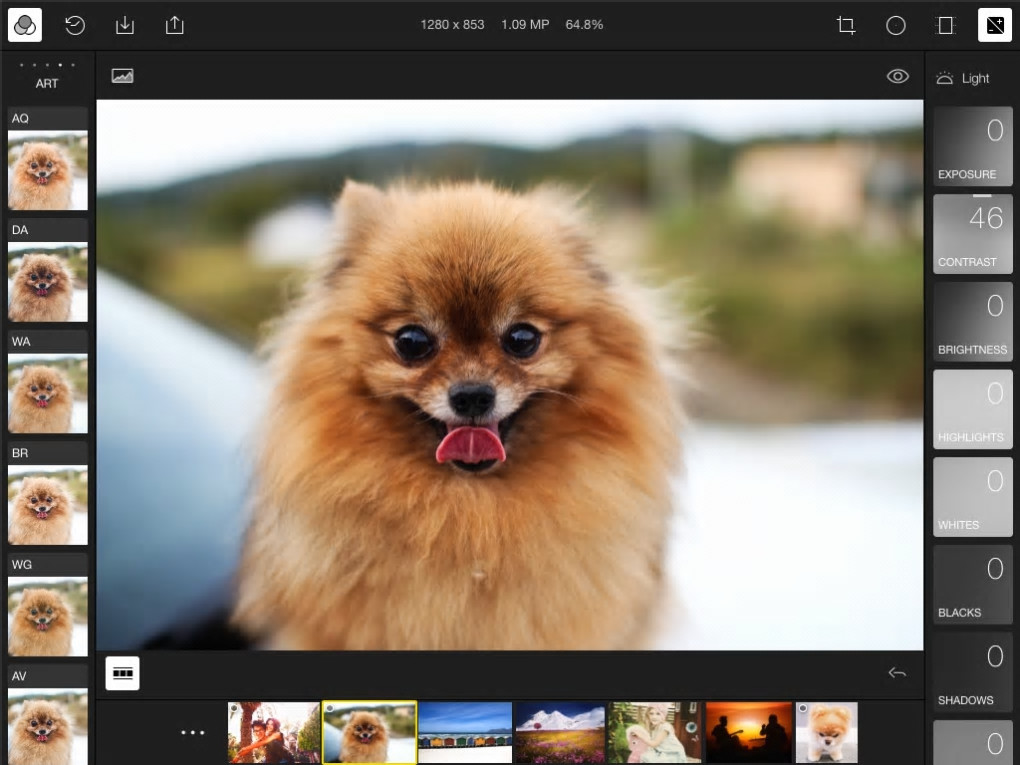Click the import download icon
Screen dimensions: 1020x765
coord(125,25)
